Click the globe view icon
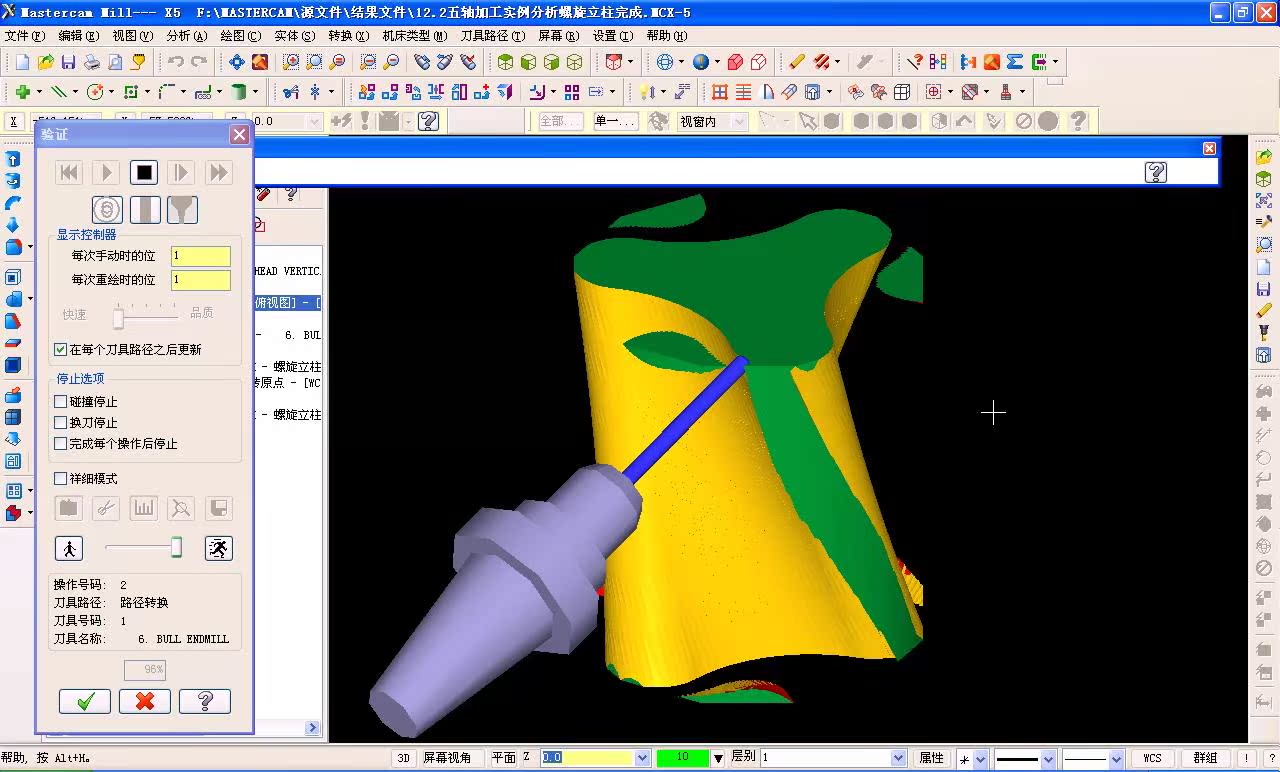The height and width of the screenshot is (772, 1280). point(665,62)
